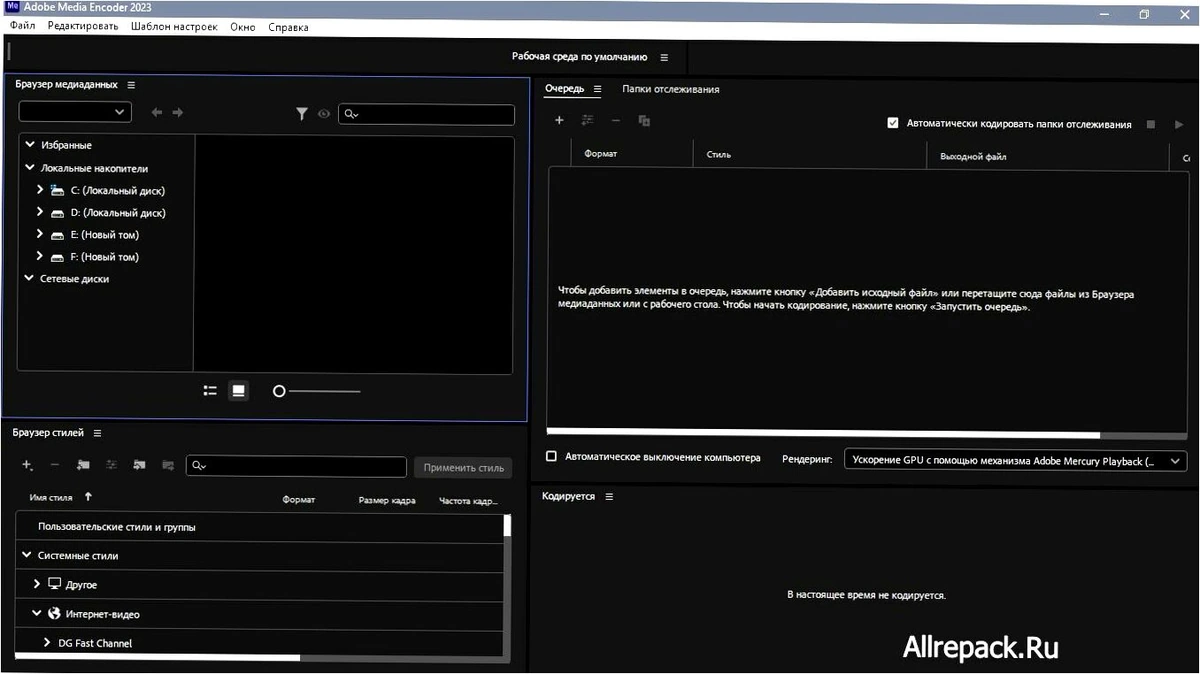
Task: Collapse the Системные стили group
Action: [26, 555]
